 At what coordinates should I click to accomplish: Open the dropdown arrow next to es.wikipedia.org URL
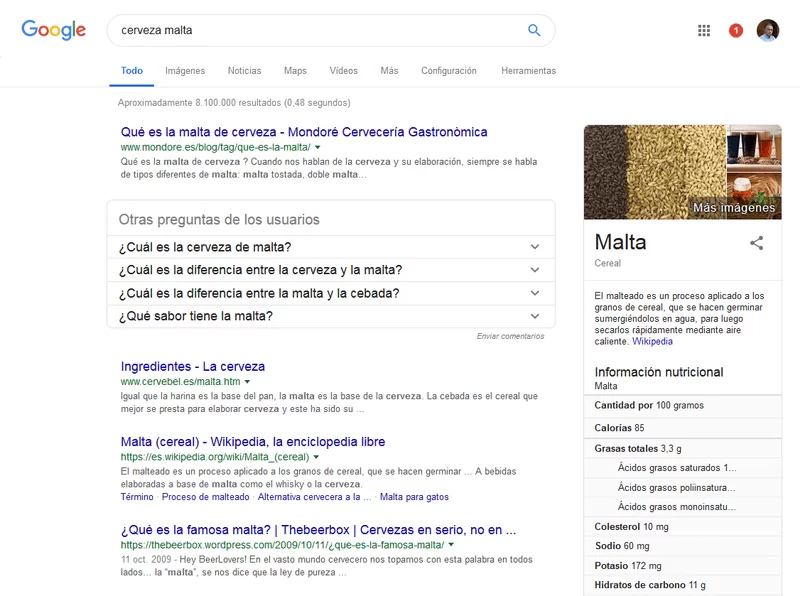[316, 457]
